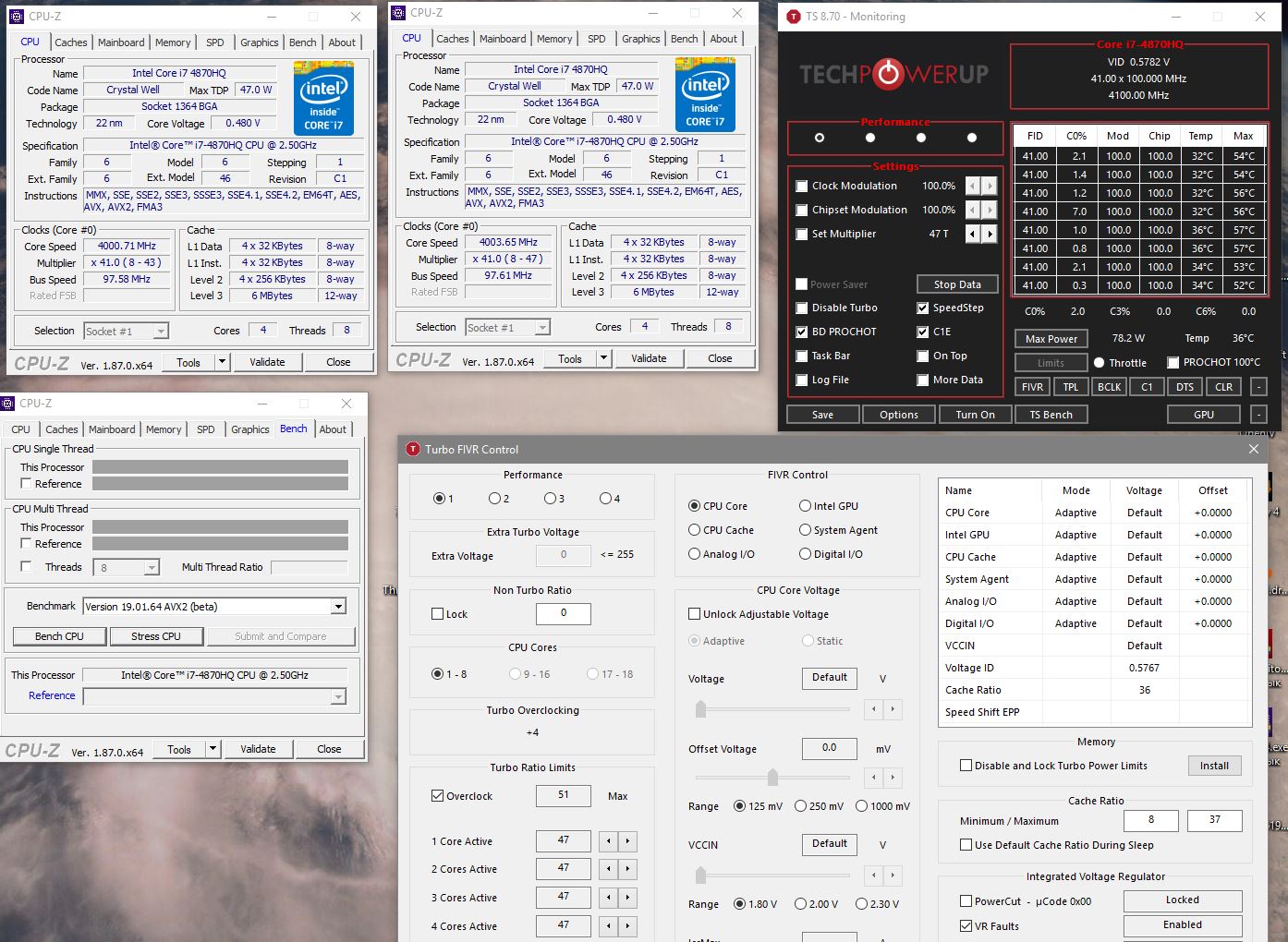Select the CPU Cache radio in FIVR Control
The image size is (1288, 942).
tap(695, 530)
